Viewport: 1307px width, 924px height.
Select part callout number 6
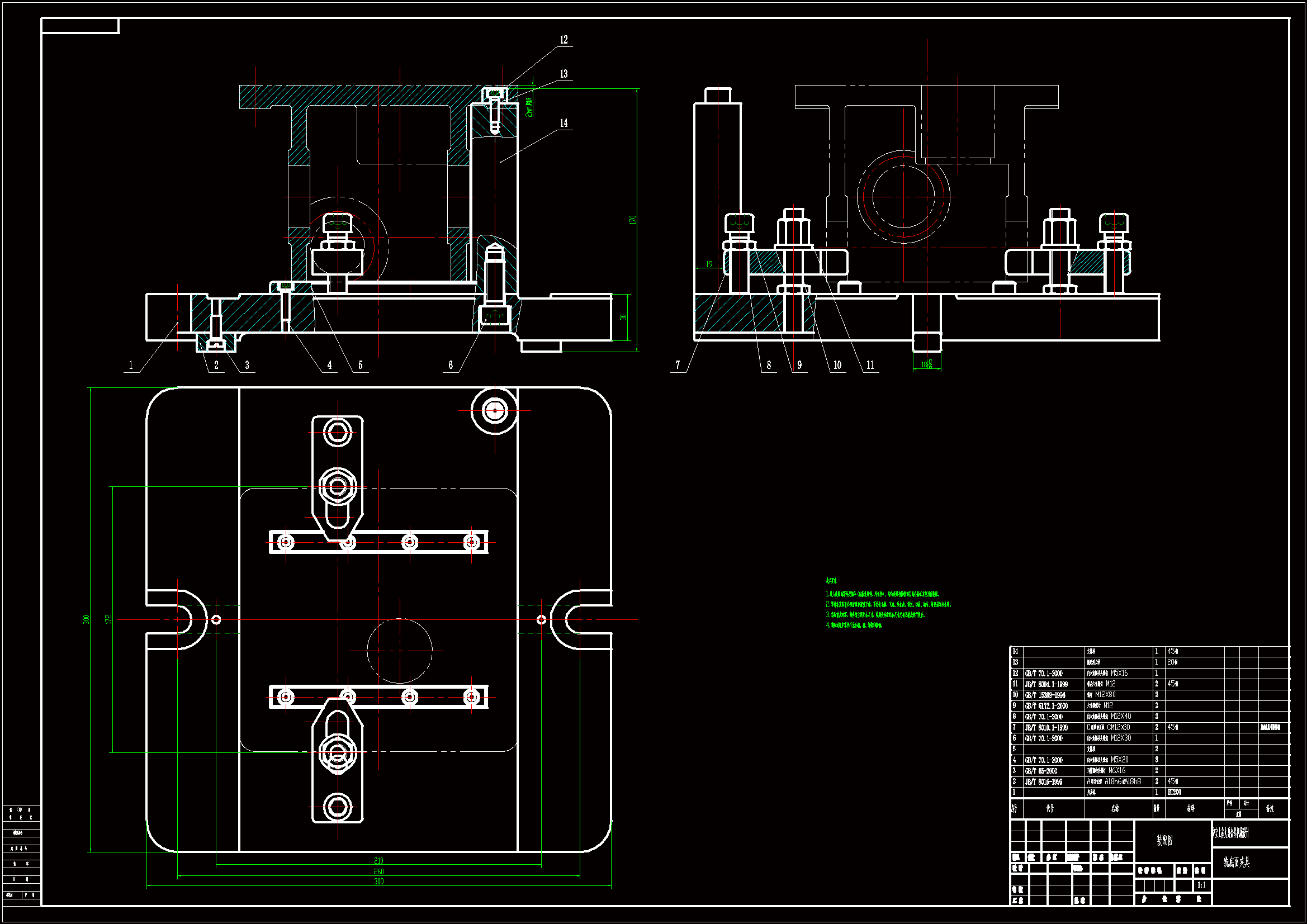[x=450, y=366]
